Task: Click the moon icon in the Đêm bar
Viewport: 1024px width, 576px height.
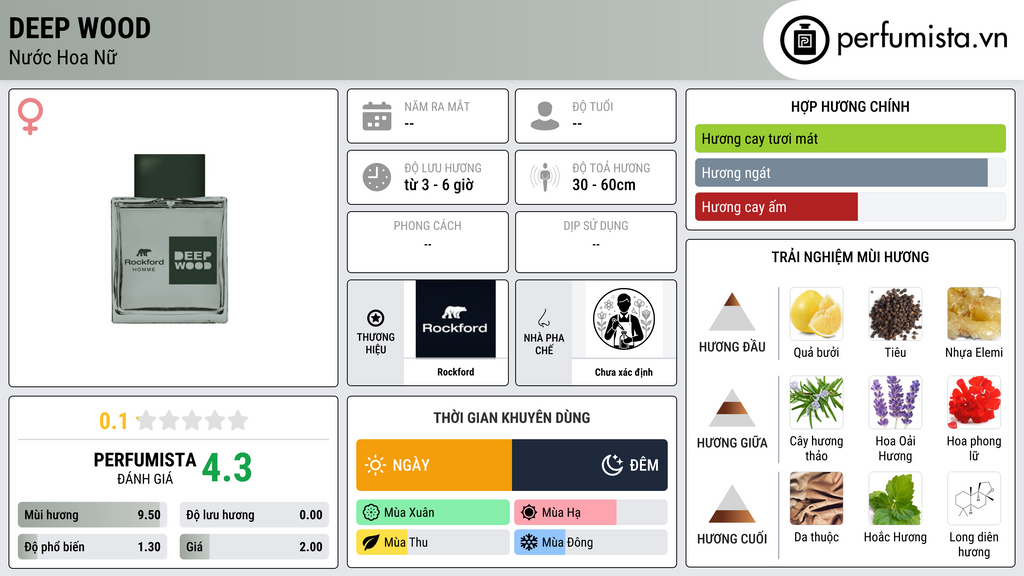Action: coord(612,465)
